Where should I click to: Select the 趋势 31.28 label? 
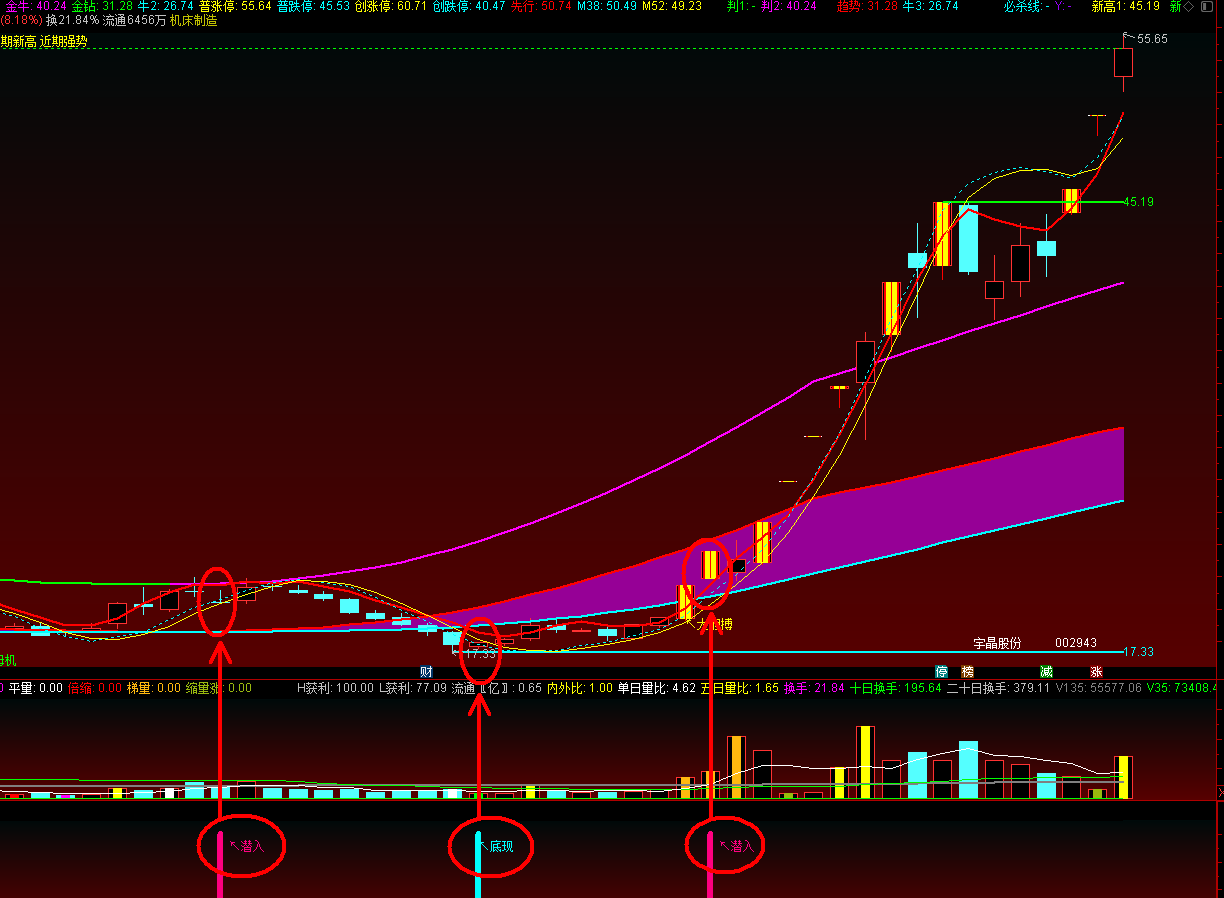point(867,6)
